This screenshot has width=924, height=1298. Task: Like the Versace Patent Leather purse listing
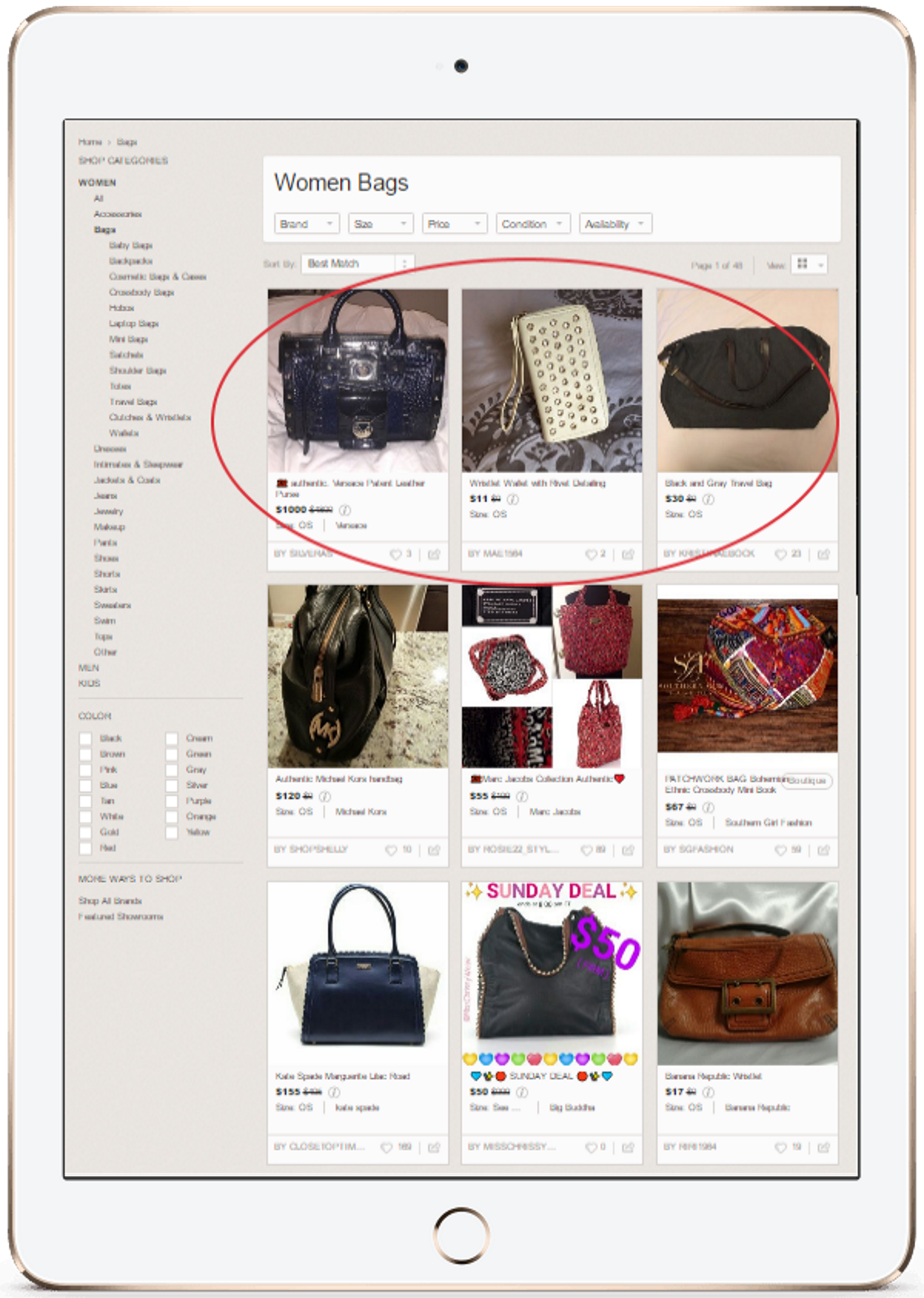pyautogui.click(x=396, y=554)
